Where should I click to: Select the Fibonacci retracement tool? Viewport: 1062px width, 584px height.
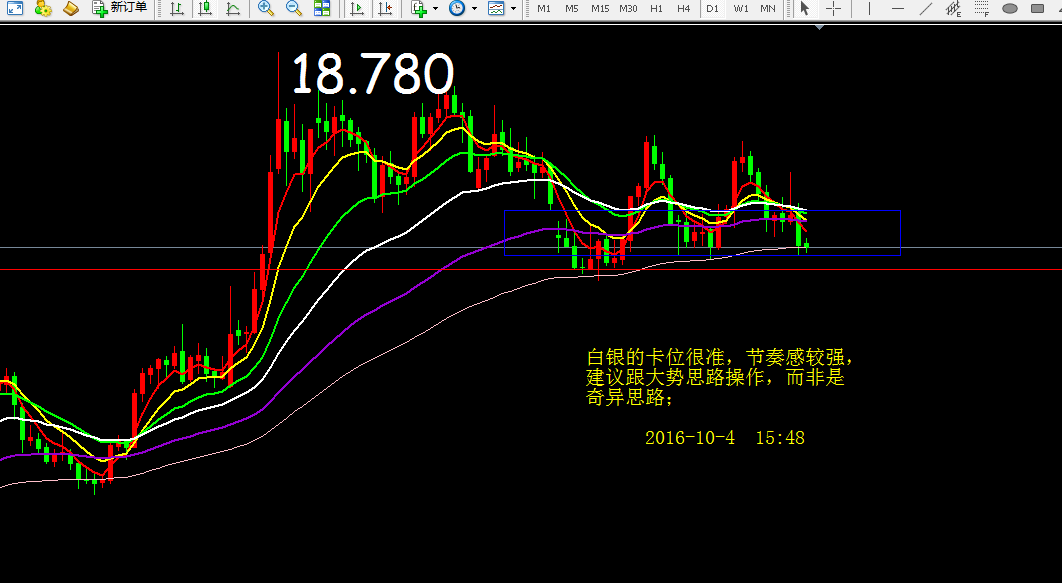tap(981, 8)
